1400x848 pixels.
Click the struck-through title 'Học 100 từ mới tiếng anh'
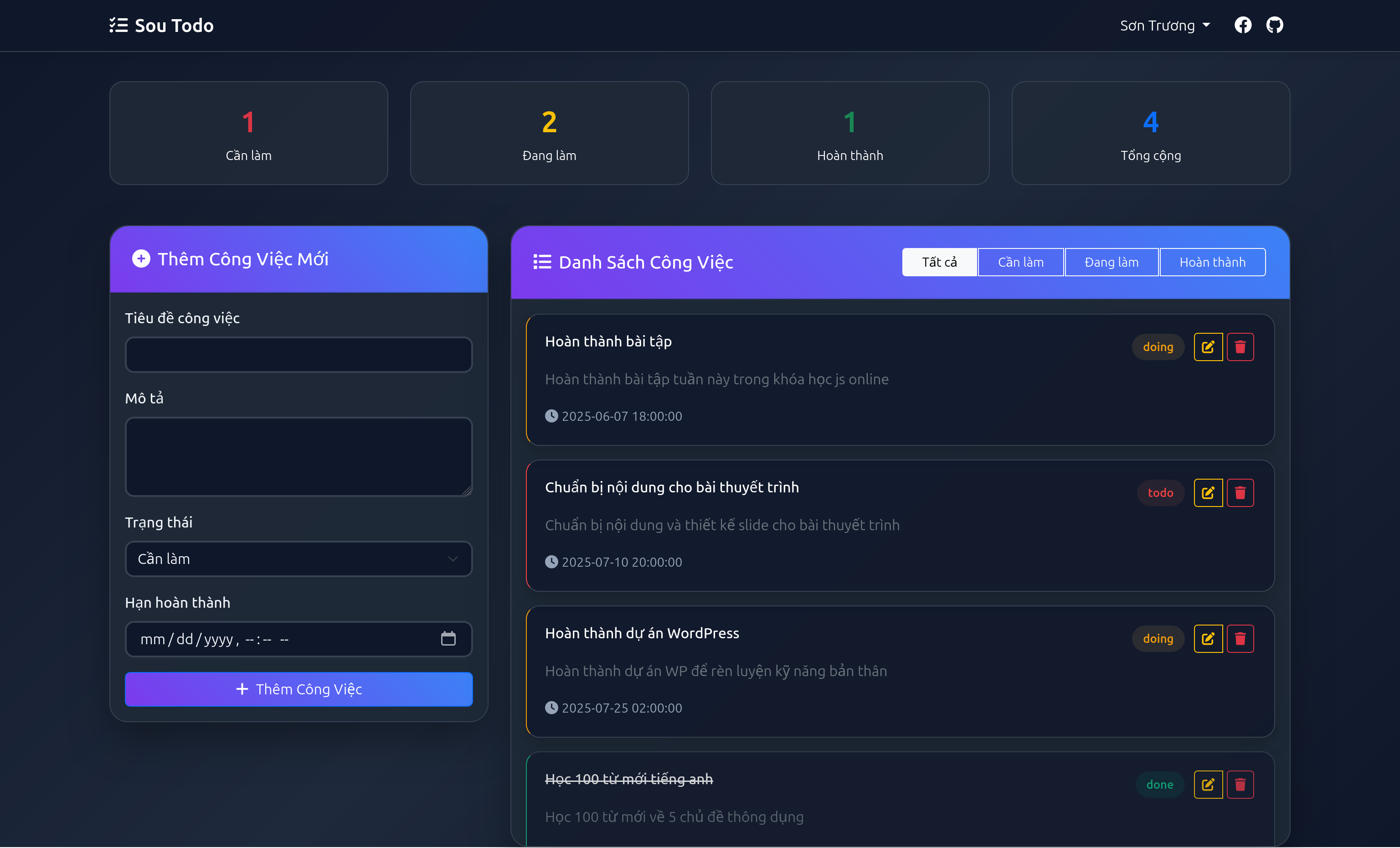[x=629, y=779]
